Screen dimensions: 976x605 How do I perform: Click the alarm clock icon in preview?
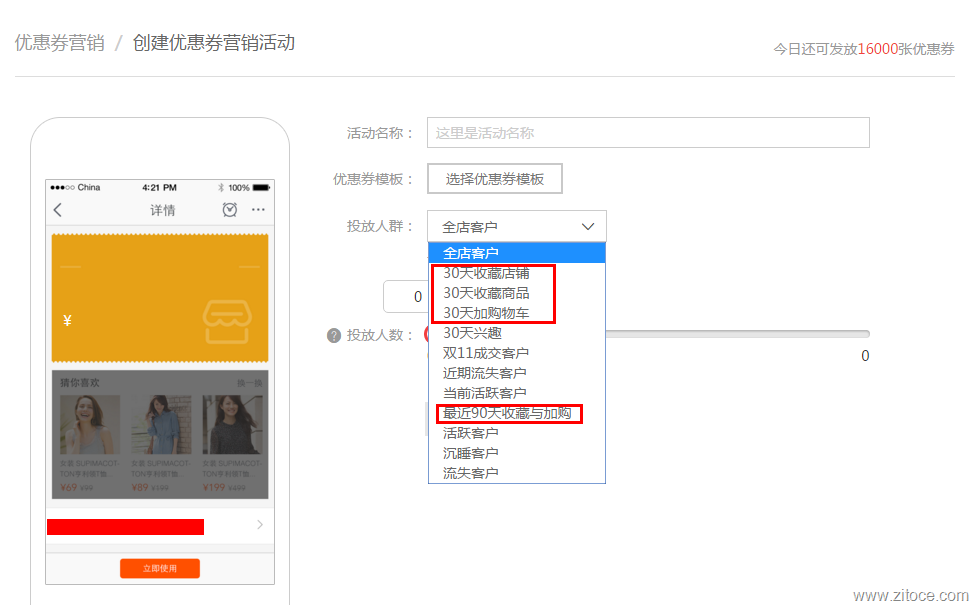coord(230,210)
